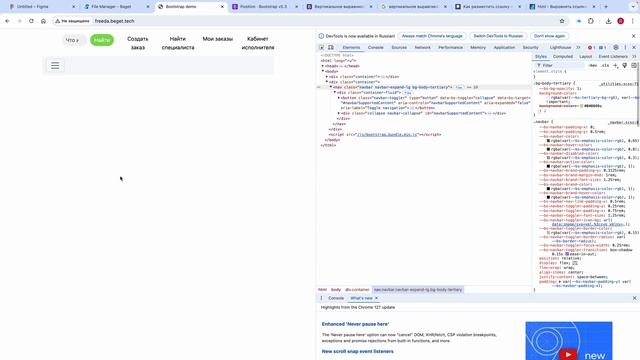Reload the page with browser refresh icon
The width and height of the screenshot is (640, 360).
31,21
